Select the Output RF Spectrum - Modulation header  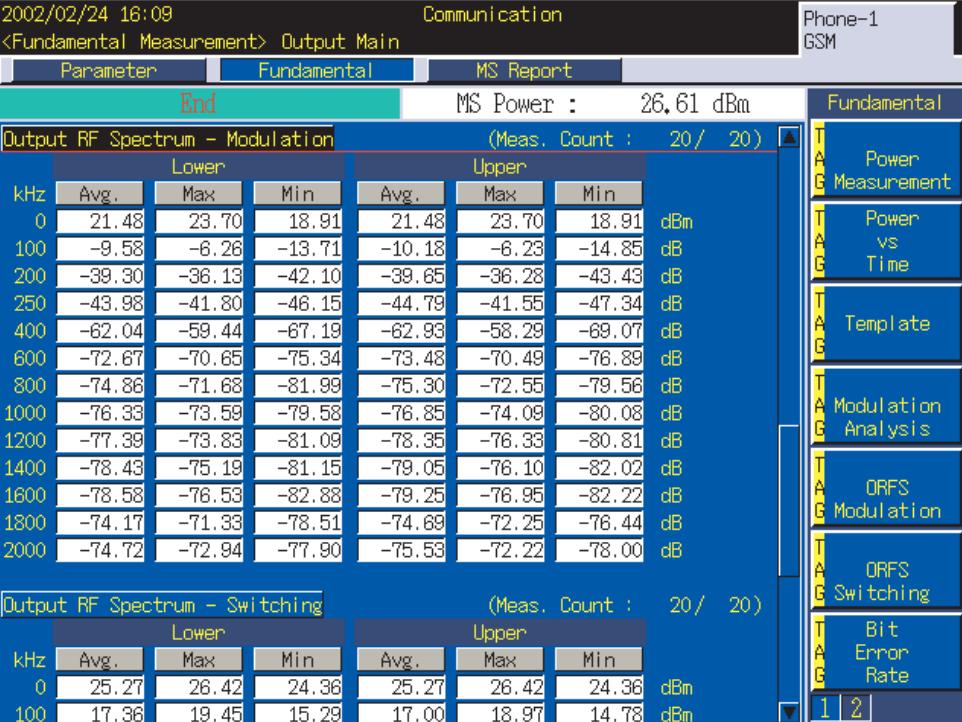(168, 139)
